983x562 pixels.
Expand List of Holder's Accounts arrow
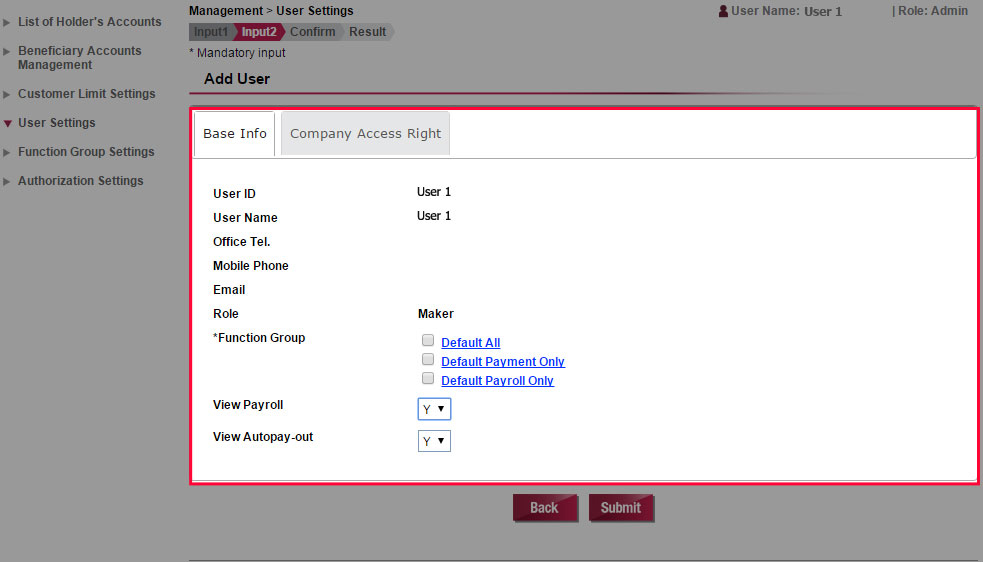pyautogui.click(x=8, y=22)
